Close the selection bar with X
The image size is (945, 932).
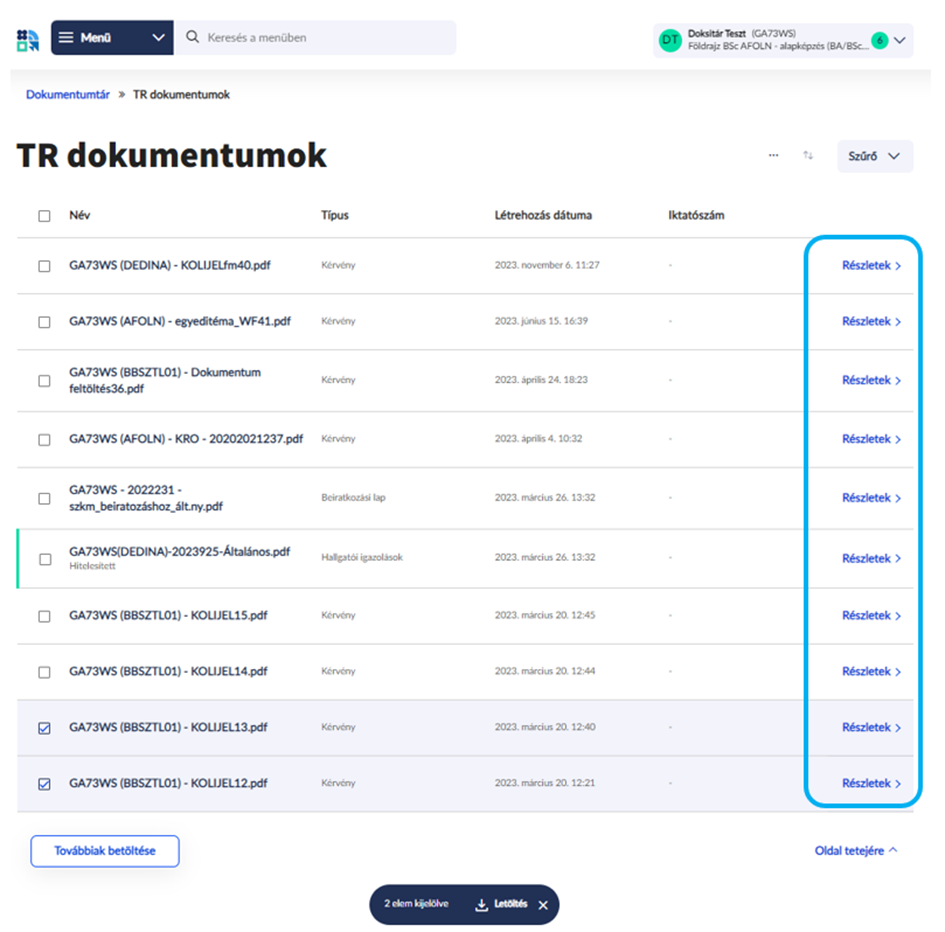click(543, 905)
